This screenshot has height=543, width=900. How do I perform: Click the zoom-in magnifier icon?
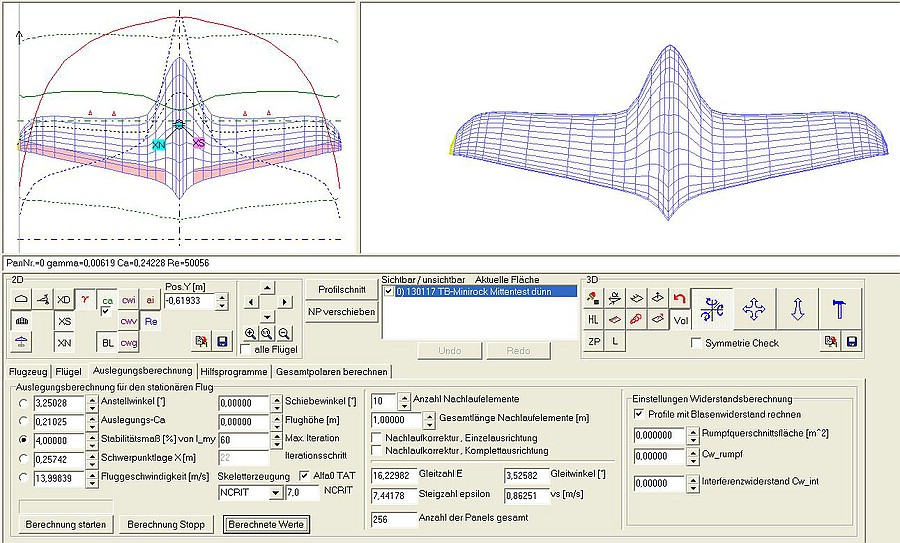(x=248, y=333)
